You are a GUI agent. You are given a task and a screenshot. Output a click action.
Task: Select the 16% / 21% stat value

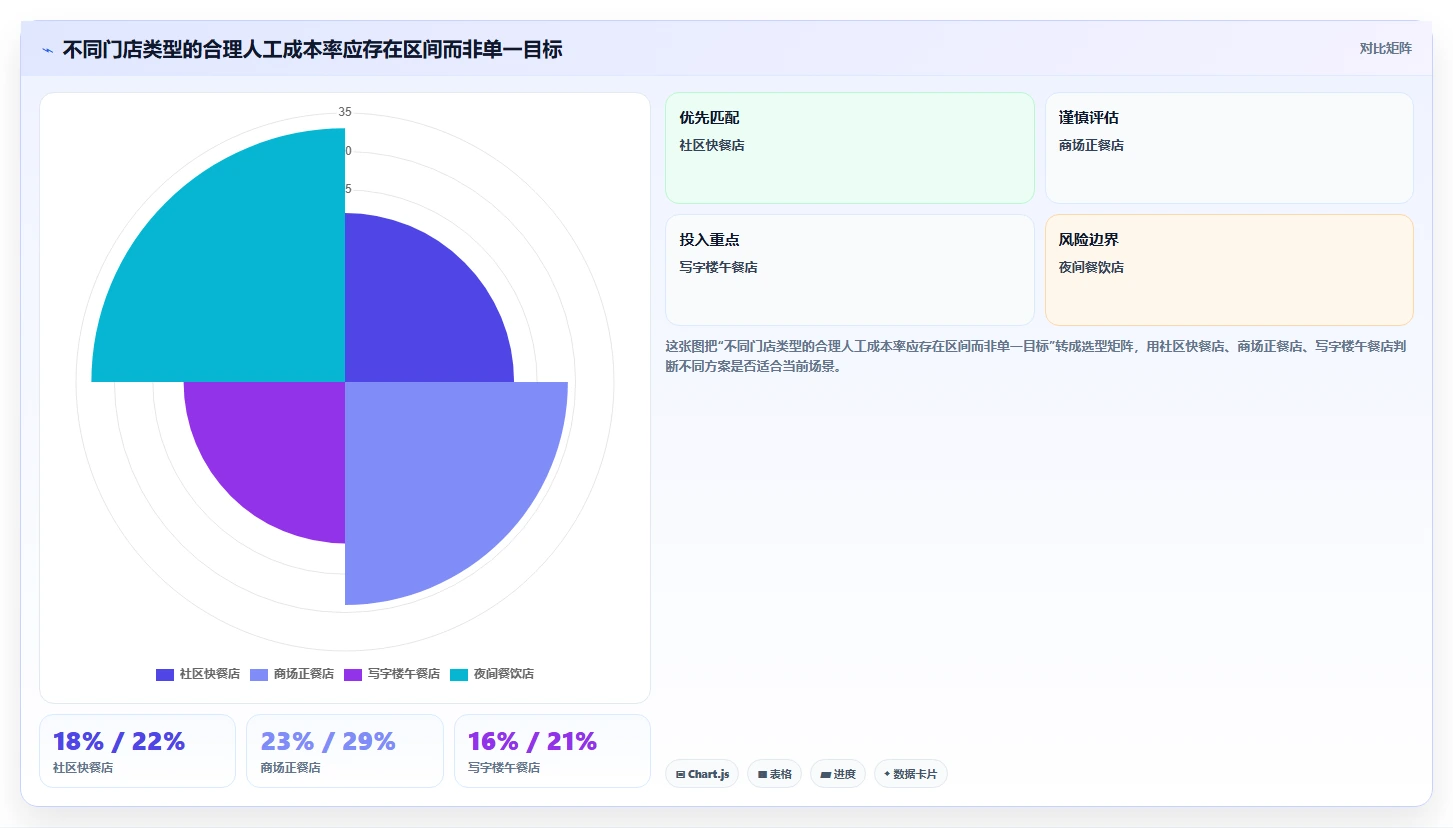532,741
